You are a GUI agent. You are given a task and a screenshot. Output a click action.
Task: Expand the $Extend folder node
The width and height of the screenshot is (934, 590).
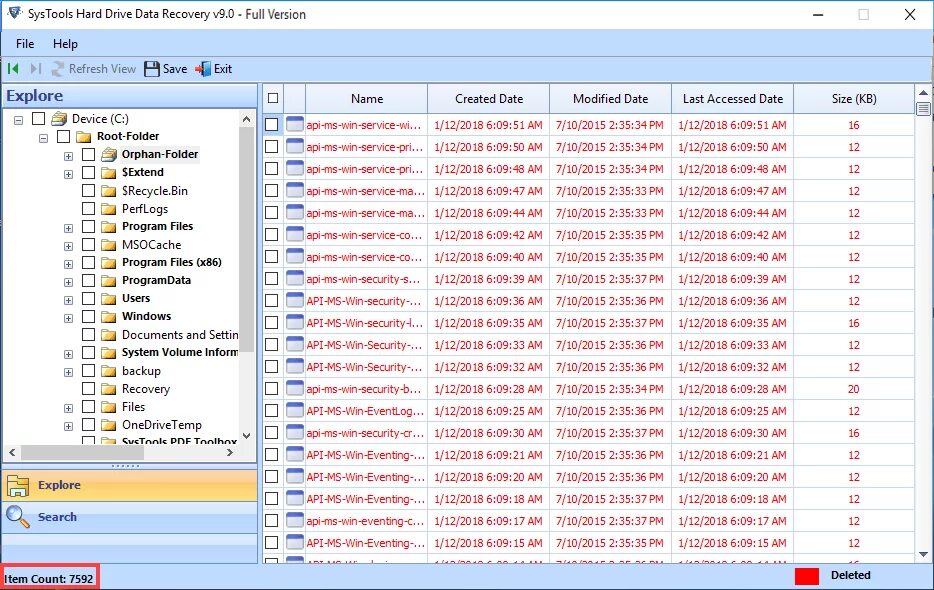[69, 174]
